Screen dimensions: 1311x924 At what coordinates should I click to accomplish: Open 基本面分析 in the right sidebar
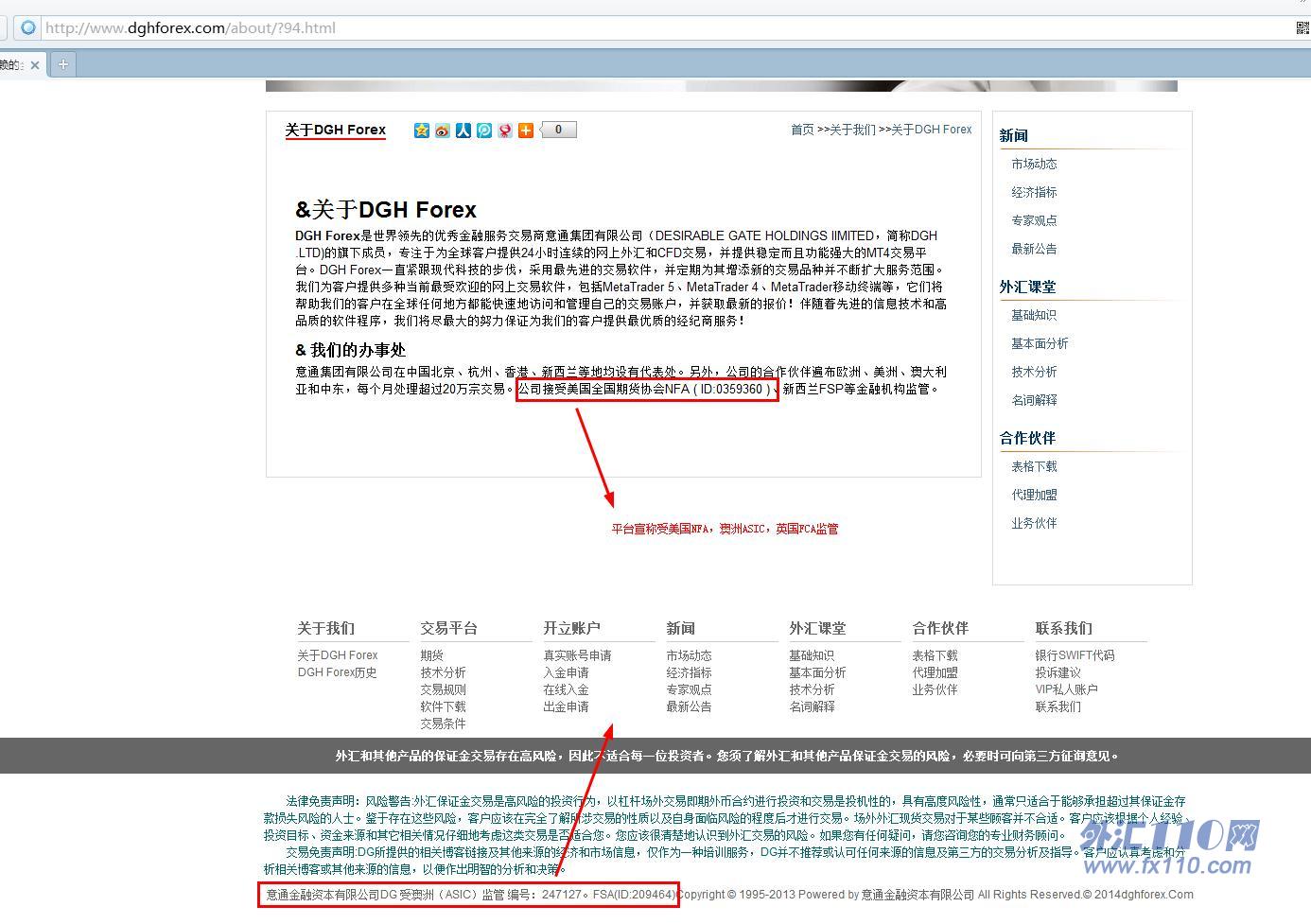pos(1040,343)
